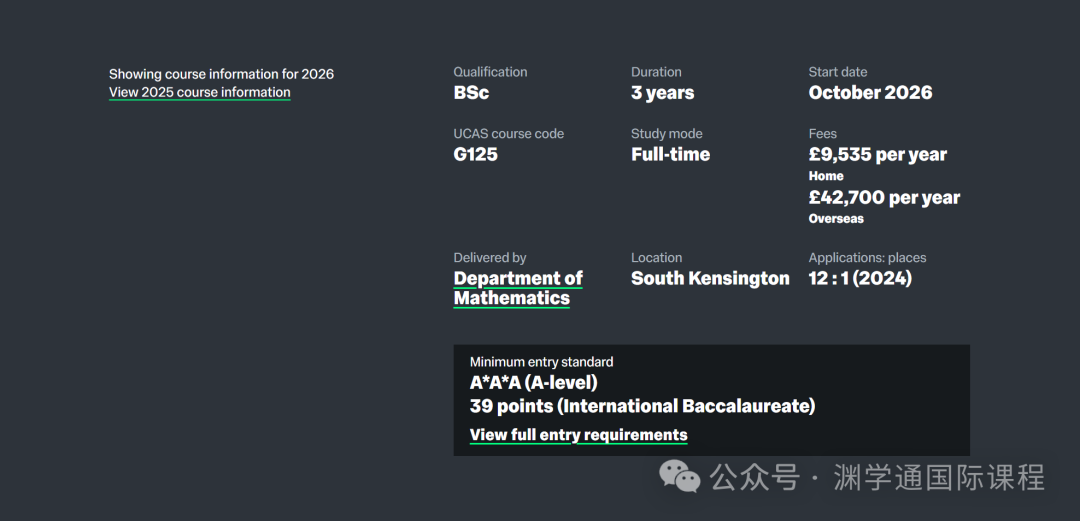Select the A*A*A (A-level) entry standard

533,383
